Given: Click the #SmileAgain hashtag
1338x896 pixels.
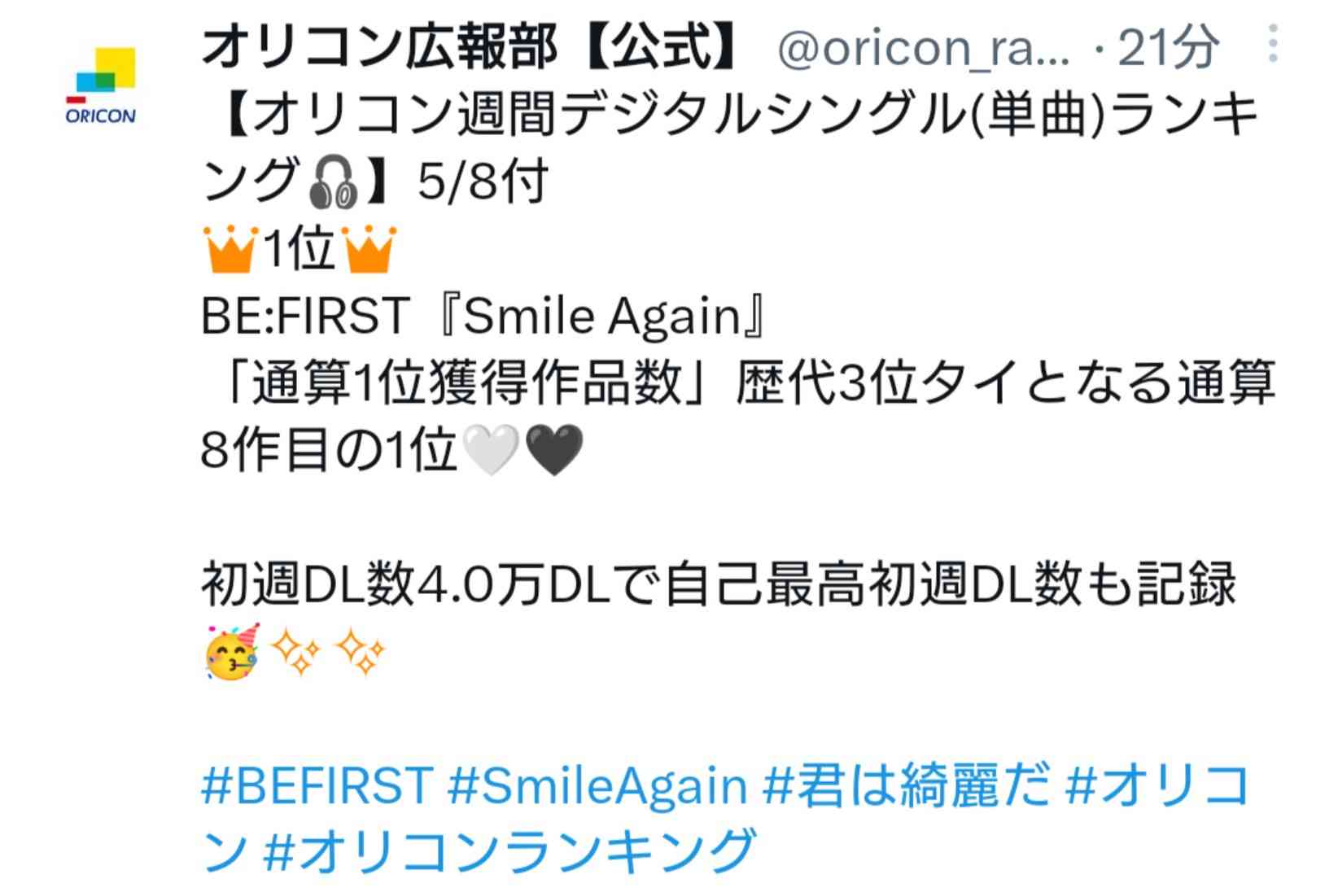Looking at the screenshot, I should tap(597, 786).
